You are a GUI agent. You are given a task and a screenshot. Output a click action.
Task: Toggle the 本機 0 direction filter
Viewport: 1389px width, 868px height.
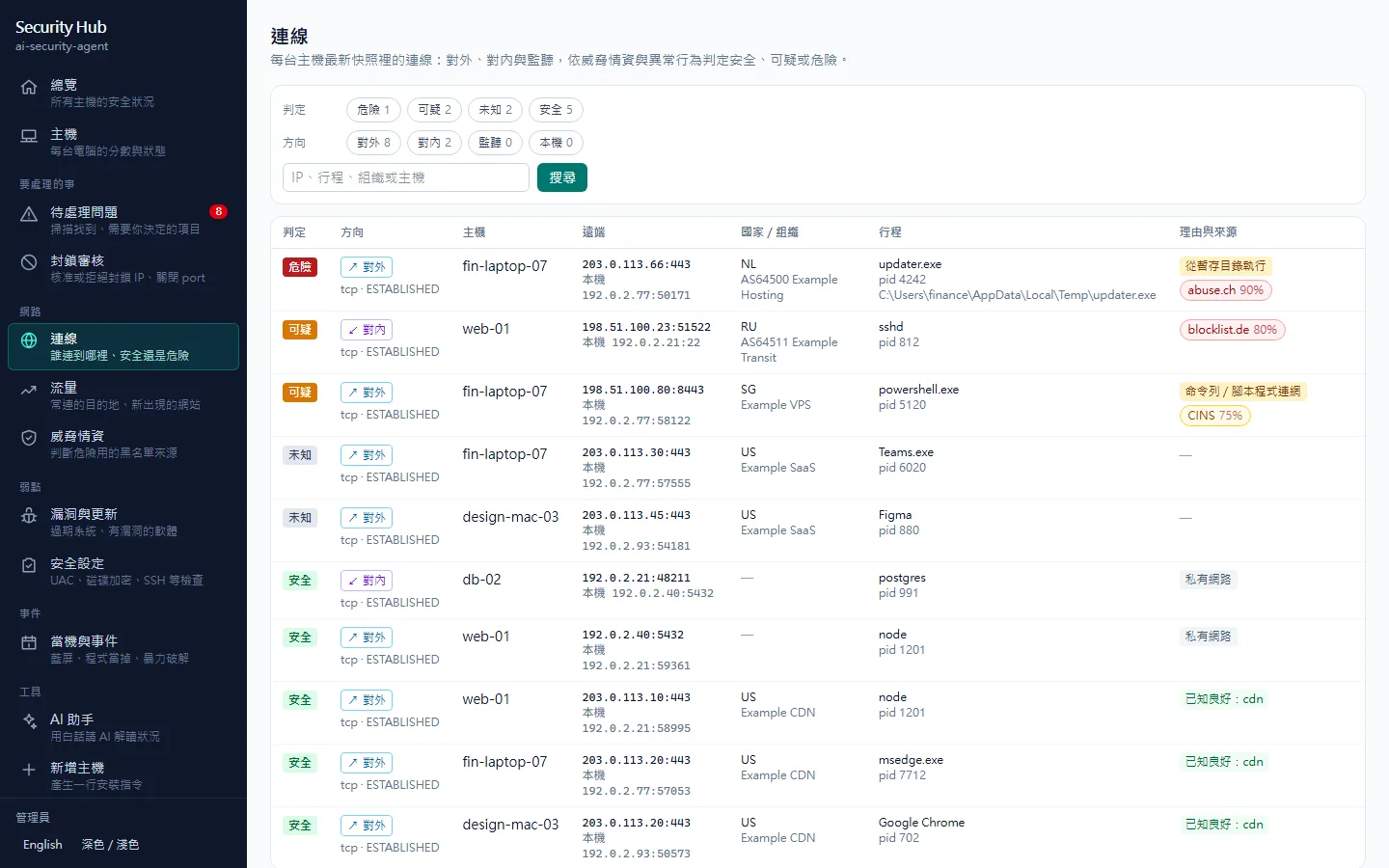[556, 143]
